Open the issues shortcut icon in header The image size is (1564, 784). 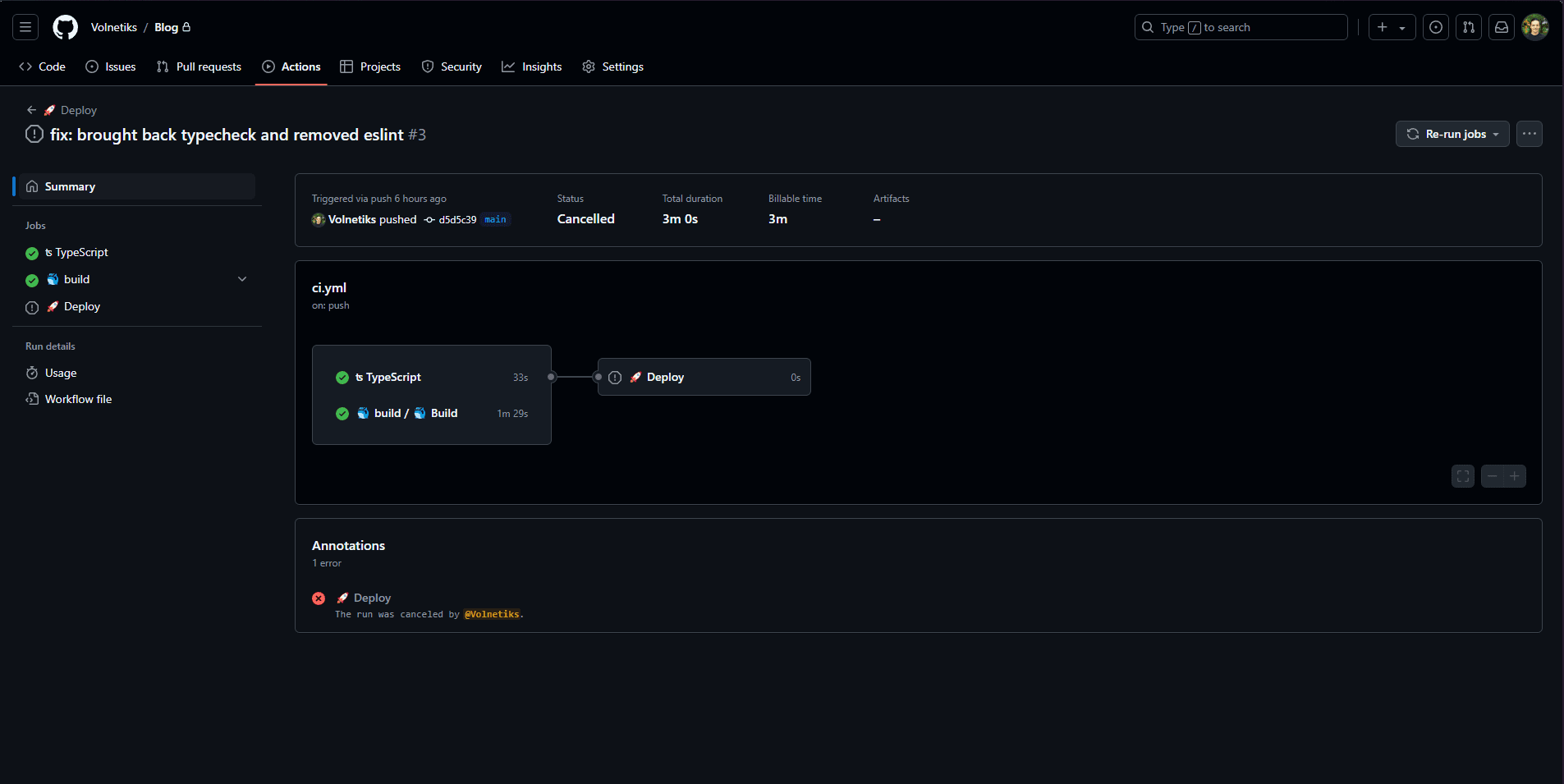tap(1435, 27)
